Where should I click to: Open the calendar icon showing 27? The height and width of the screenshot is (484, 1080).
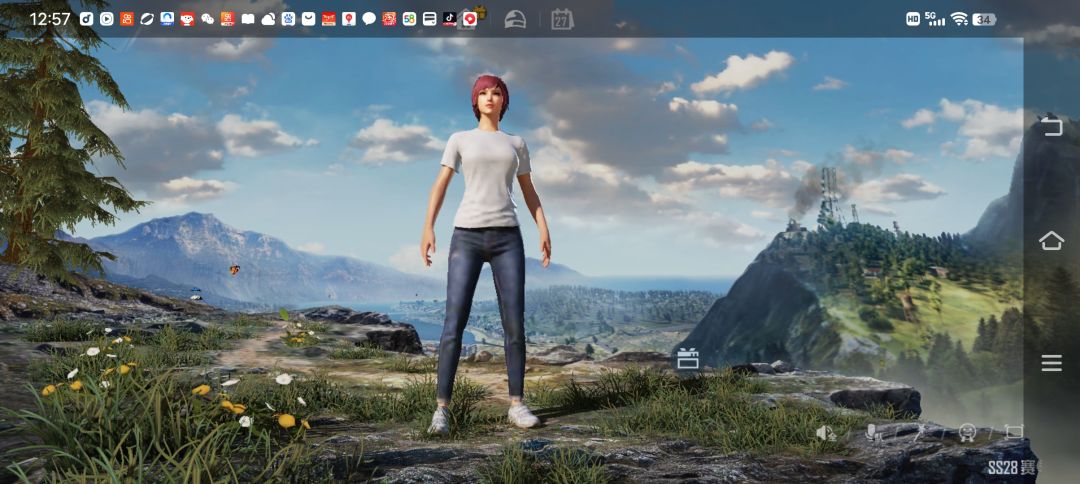[562, 19]
